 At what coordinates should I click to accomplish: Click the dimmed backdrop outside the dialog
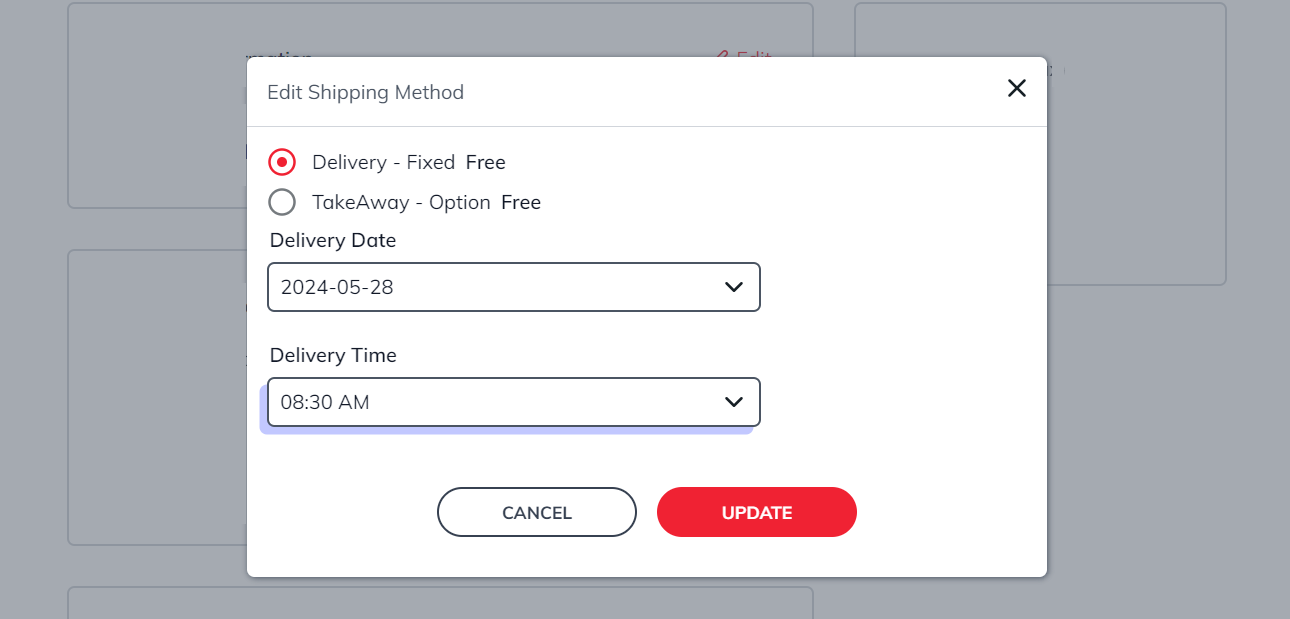point(1150,450)
